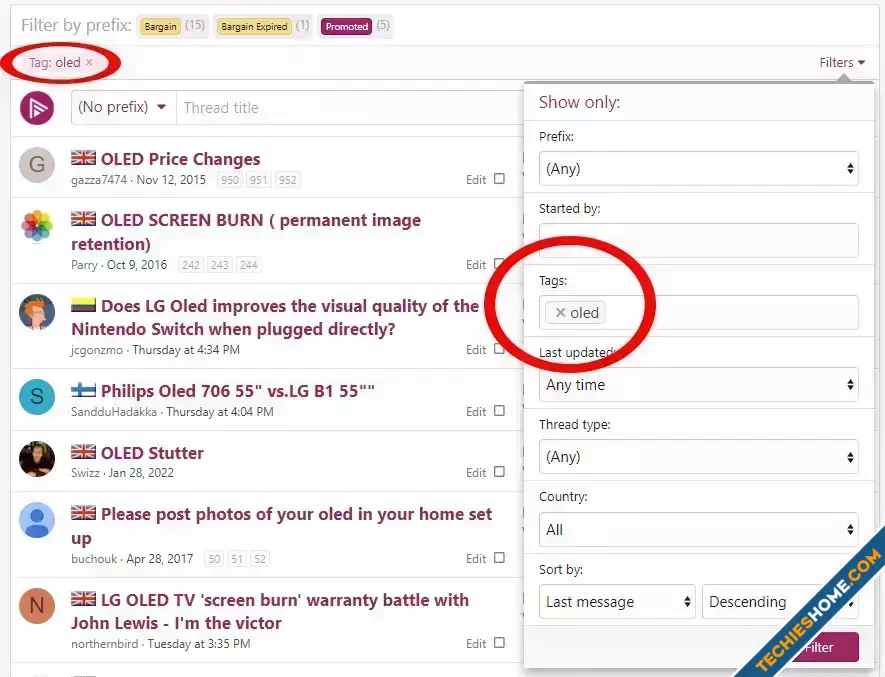Open Parry's colorful flower avatar
Viewport: 885px width, 677px height.
[37, 226]
